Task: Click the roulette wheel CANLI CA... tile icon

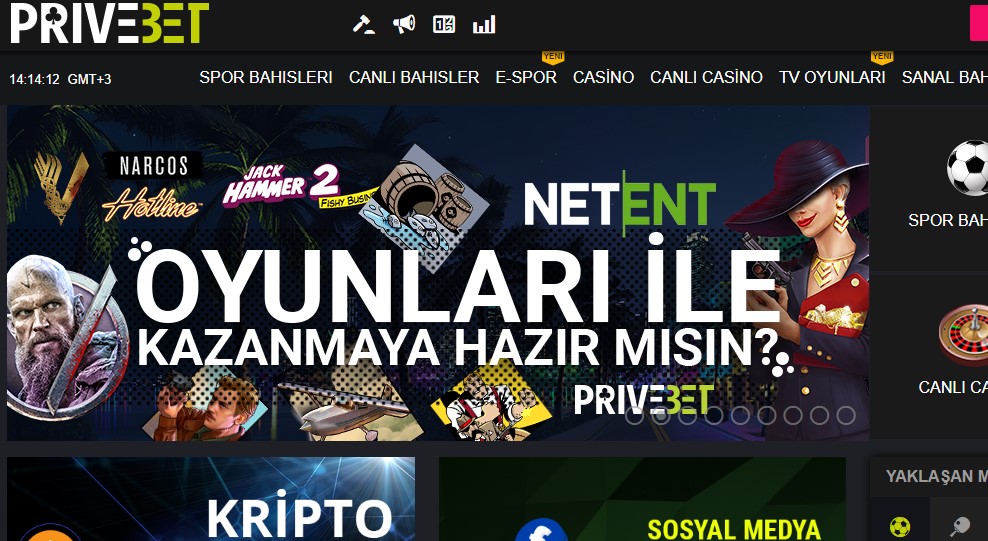Action: 963,335
